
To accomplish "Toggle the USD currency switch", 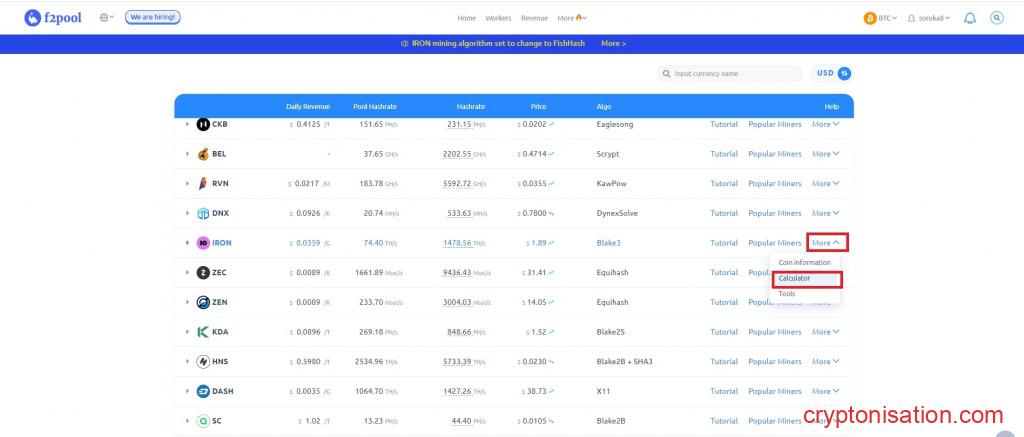I will click(844, 73).
